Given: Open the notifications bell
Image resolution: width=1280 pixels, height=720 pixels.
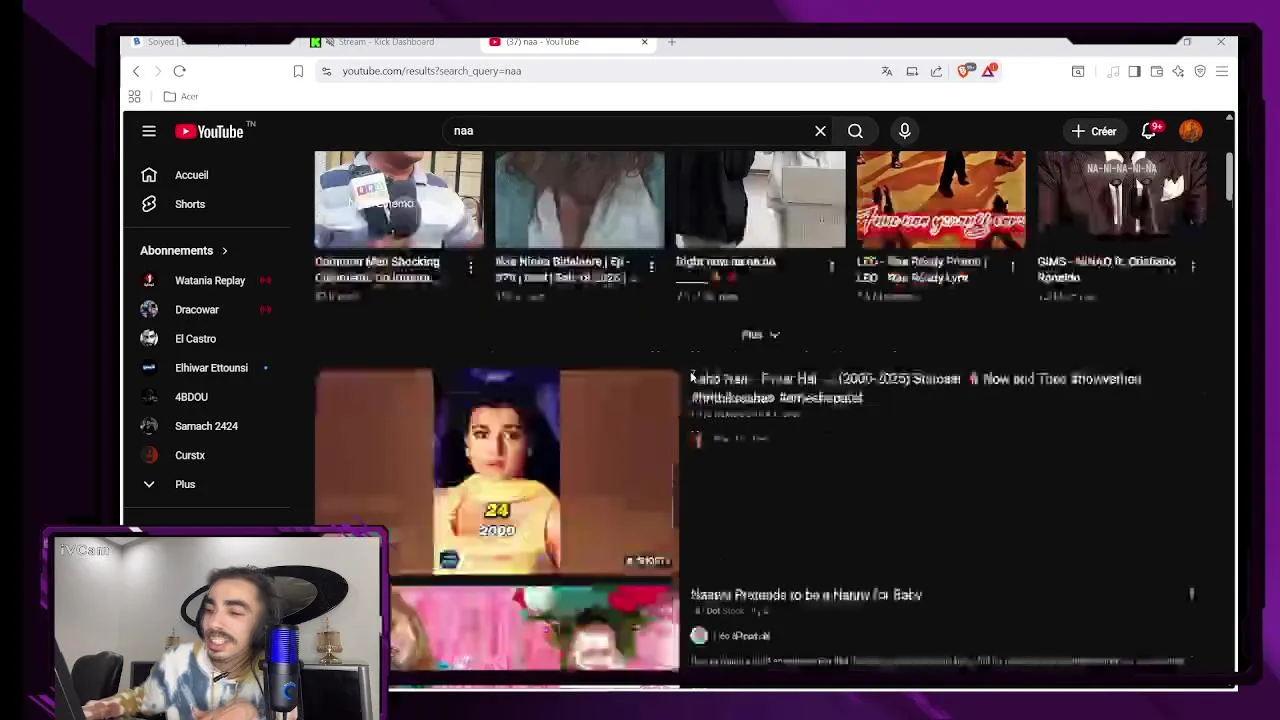Looking at the screenshot, I should [1149, 131].
